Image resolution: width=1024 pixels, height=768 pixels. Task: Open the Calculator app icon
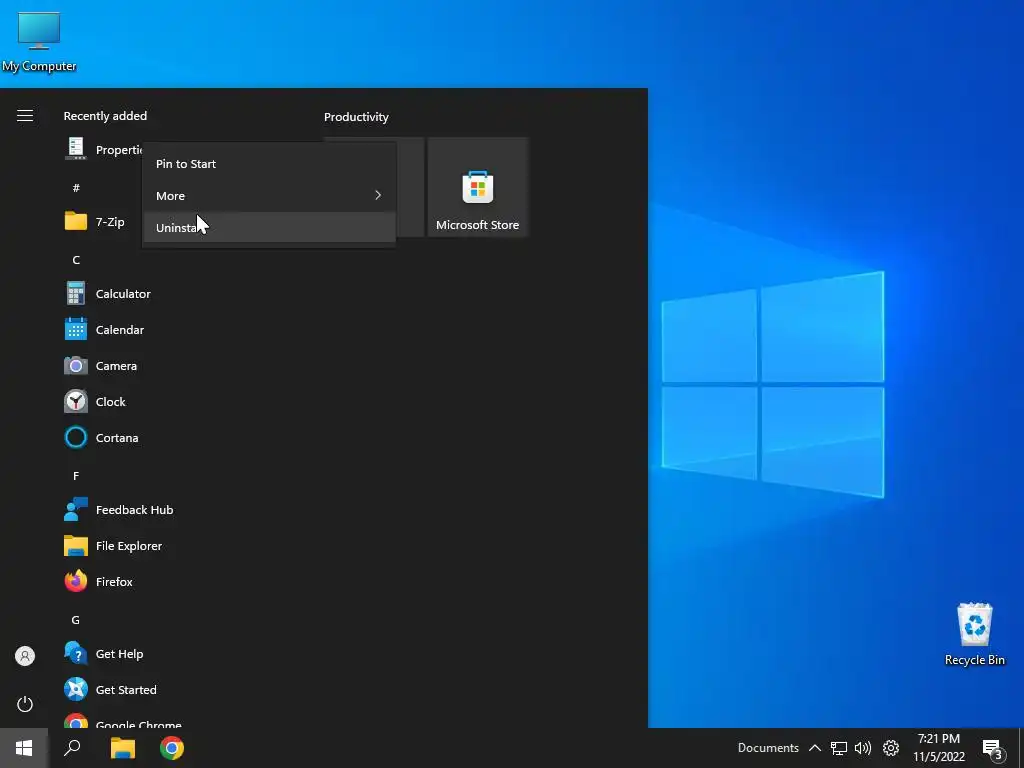coord(76,293)
